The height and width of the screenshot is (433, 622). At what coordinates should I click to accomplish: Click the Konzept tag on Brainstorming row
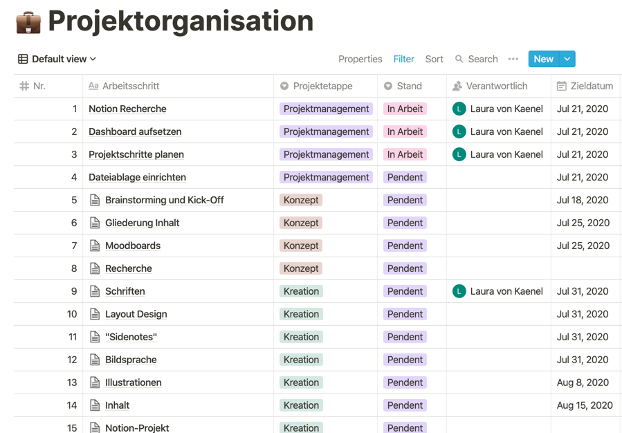coord(301,200)
